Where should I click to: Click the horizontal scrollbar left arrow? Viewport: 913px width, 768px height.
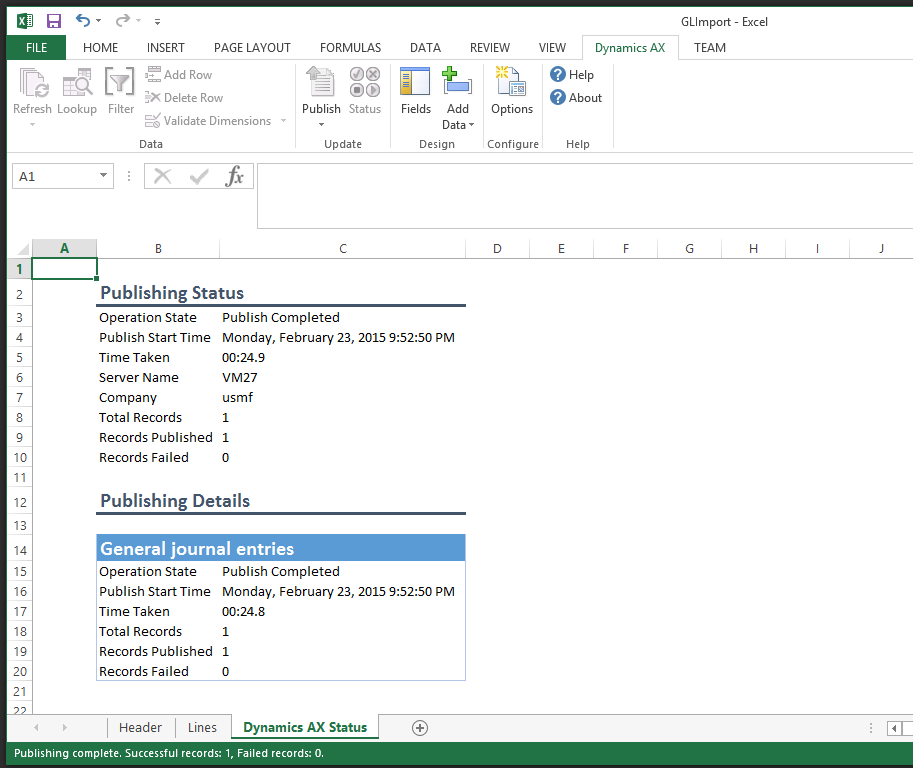coord(894,728)
